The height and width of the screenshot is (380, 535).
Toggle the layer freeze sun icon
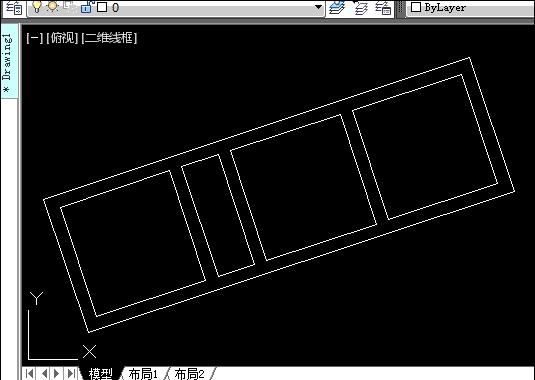coord(52,6)
